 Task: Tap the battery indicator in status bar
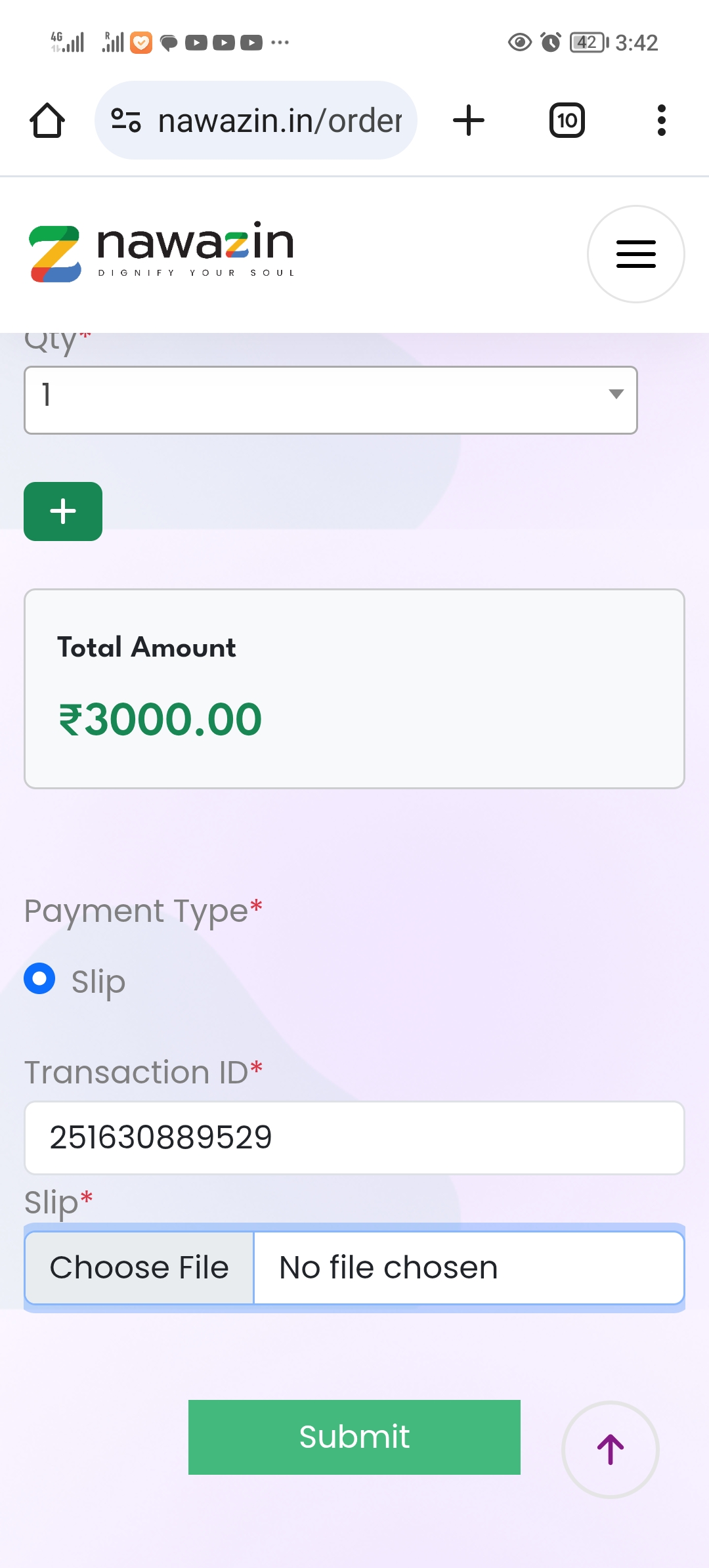coord(588,43)
